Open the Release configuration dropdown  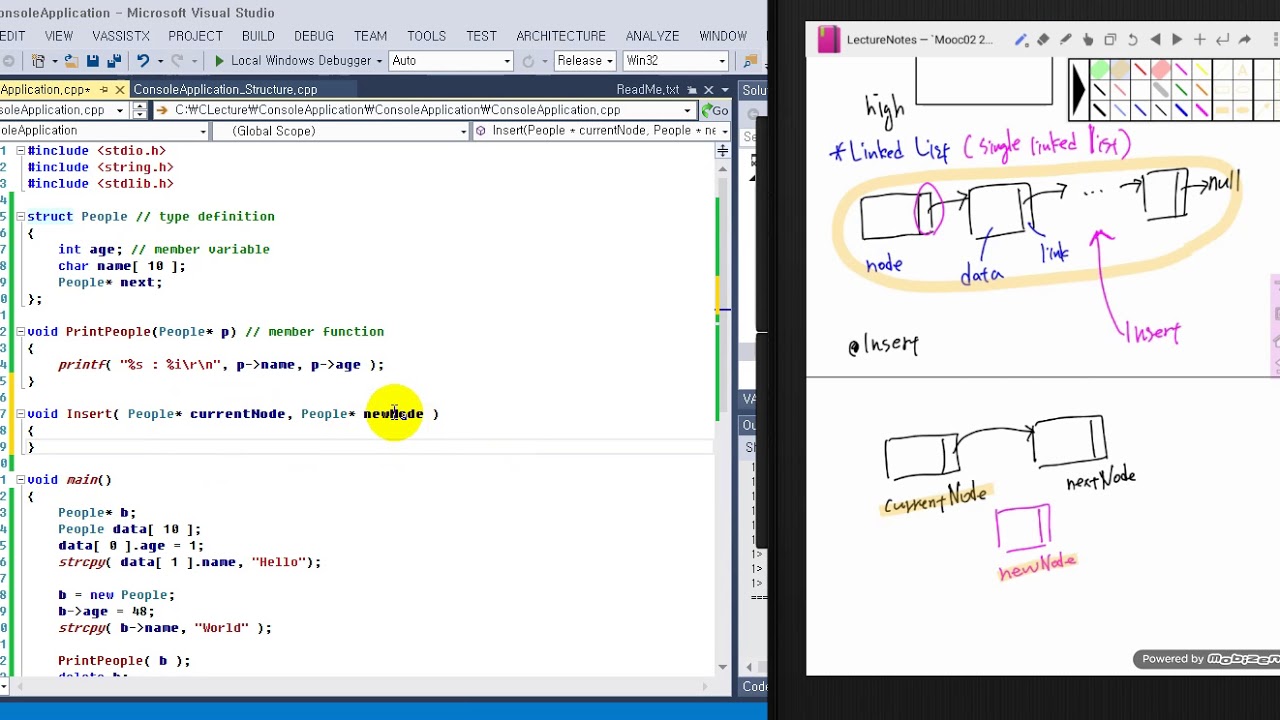pyautogui.click(x=609, y=61)
